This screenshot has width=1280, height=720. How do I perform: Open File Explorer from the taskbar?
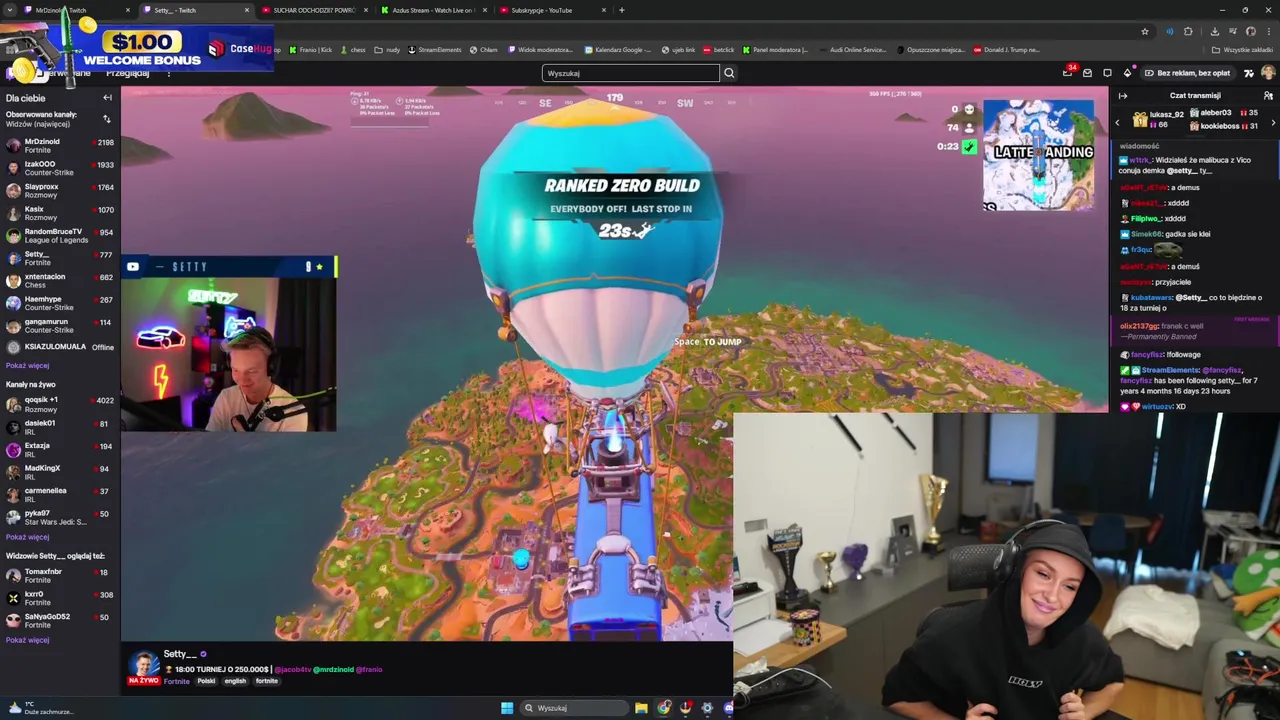point(641,708)
